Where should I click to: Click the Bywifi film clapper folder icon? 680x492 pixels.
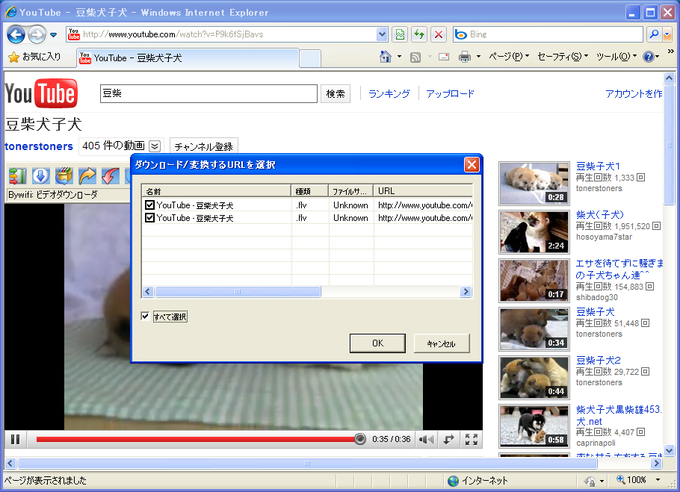pyautogui.click(x=64, y=176)
